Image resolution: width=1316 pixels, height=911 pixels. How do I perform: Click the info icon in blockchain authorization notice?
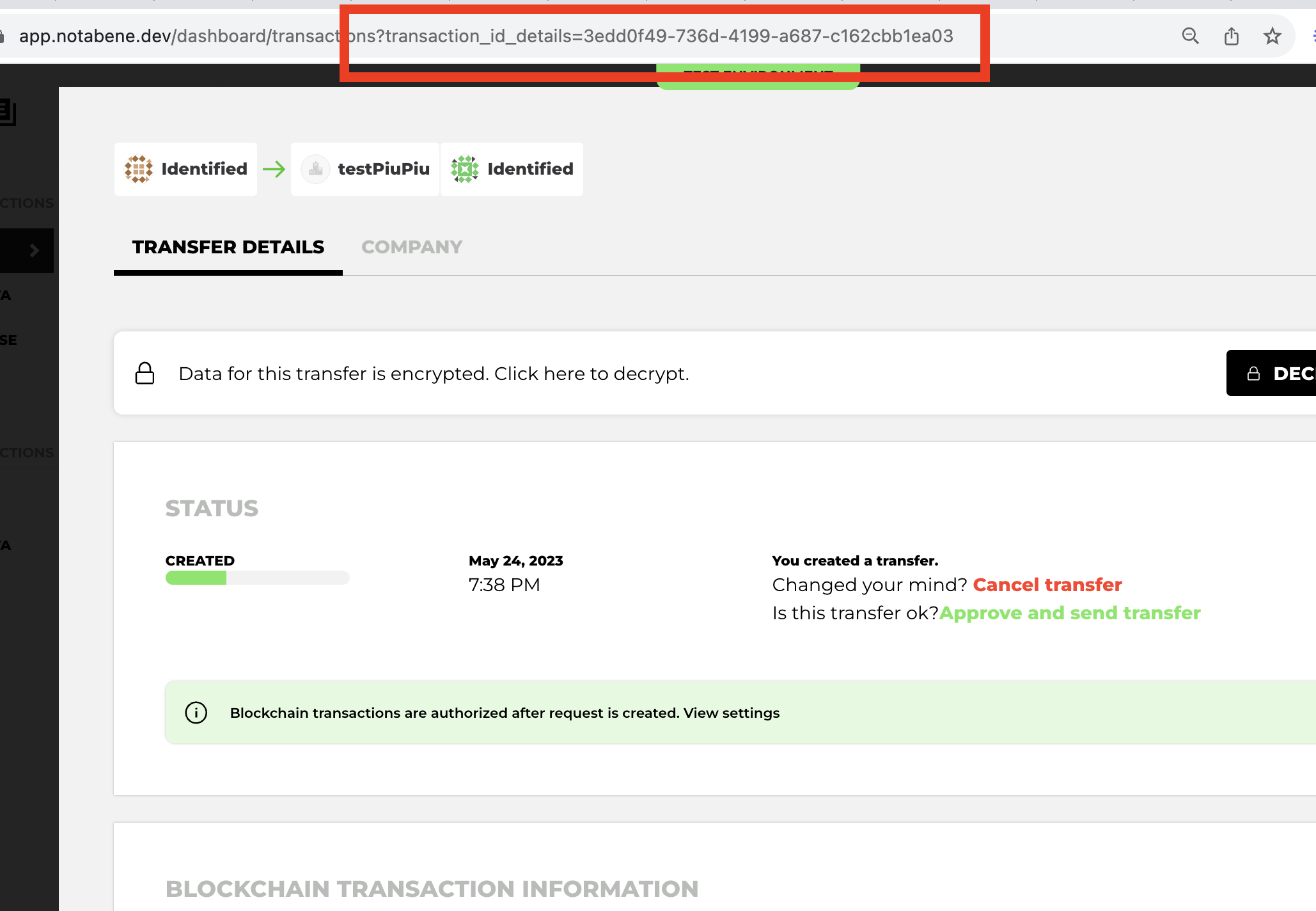(196, 712)
